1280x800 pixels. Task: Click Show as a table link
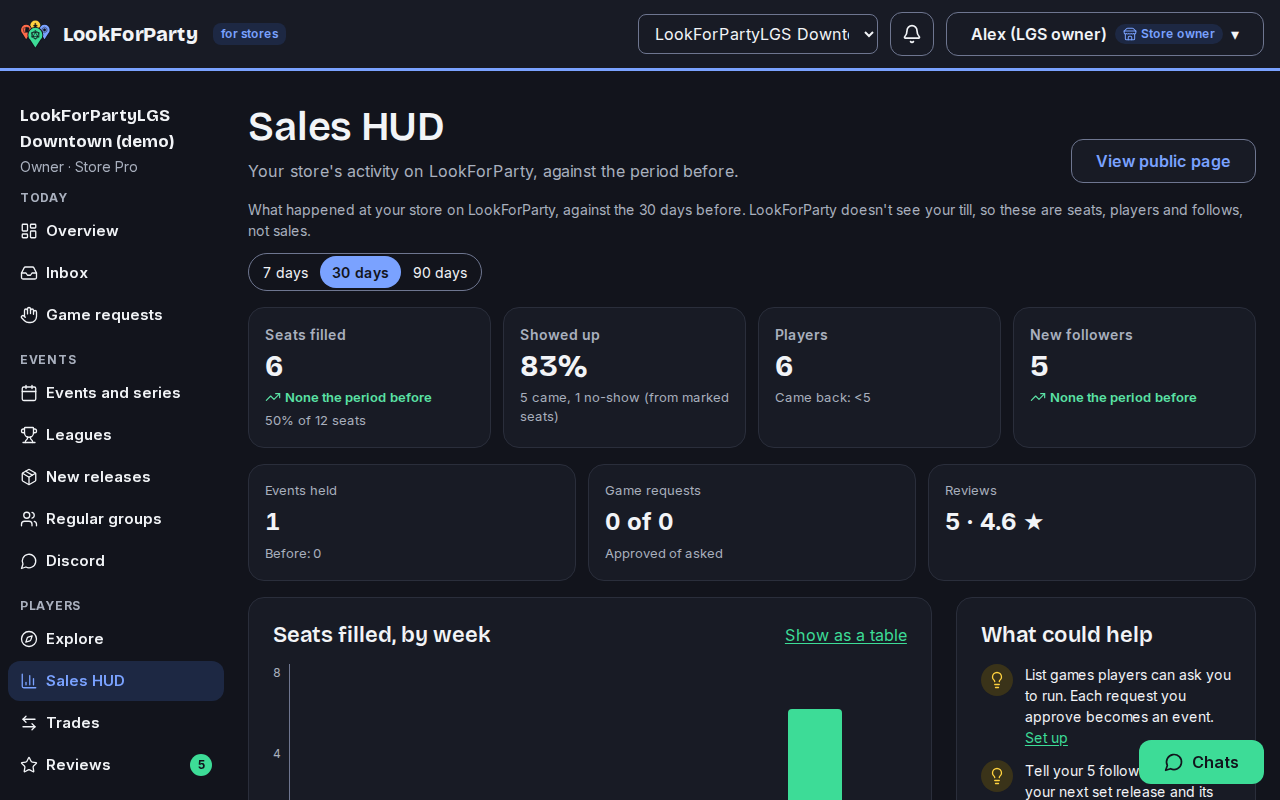point(846,635)
